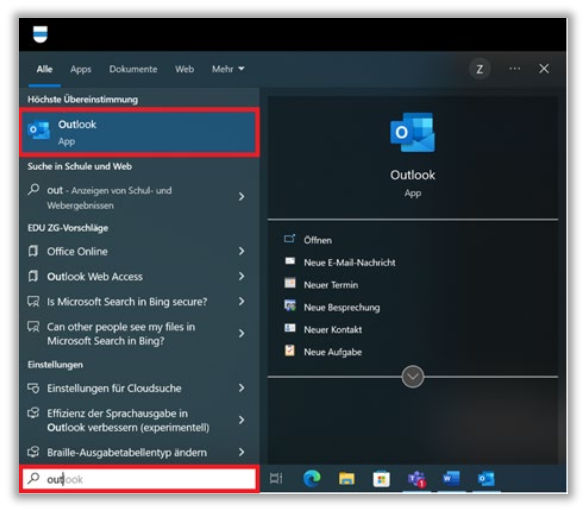Click the Braille-Ausgabetabellentyp settings icon
This screenshot has height=510, width=584.
click(33, 452)
